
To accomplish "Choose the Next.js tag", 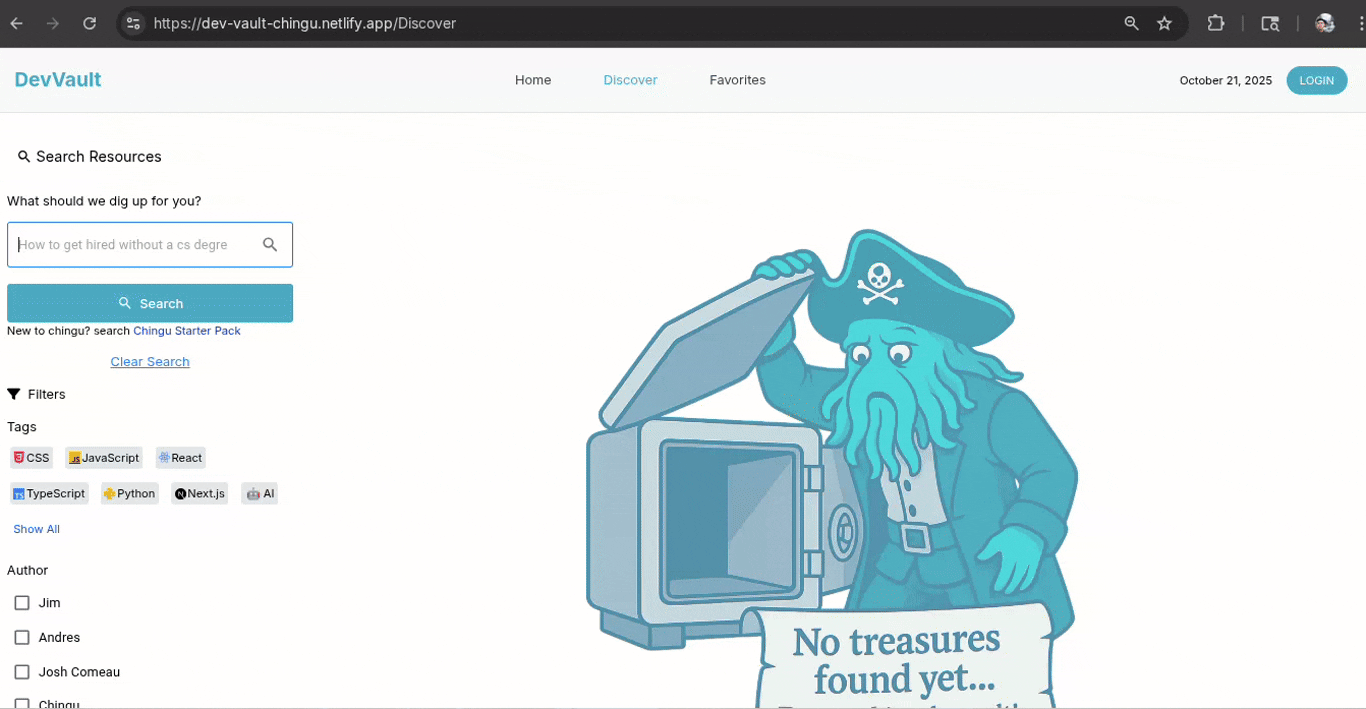I will click(x=199, y=493).
